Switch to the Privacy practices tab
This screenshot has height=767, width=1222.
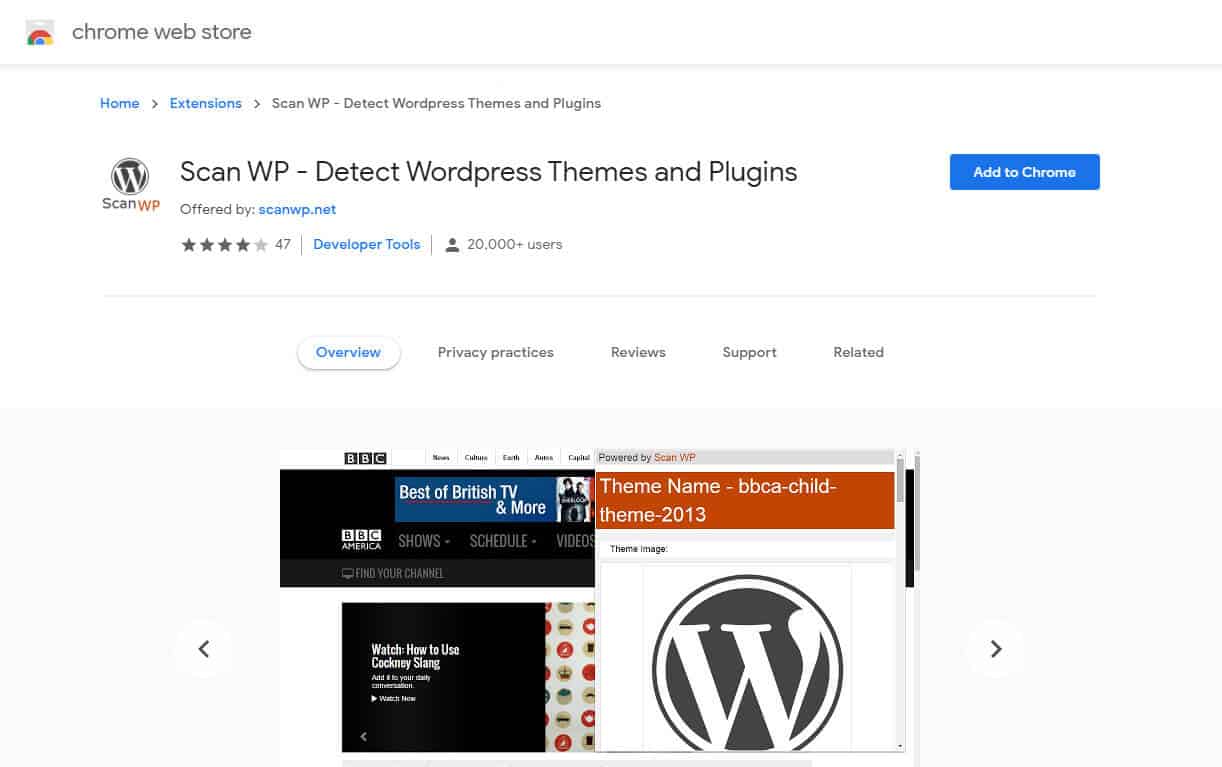click(495, 352)
